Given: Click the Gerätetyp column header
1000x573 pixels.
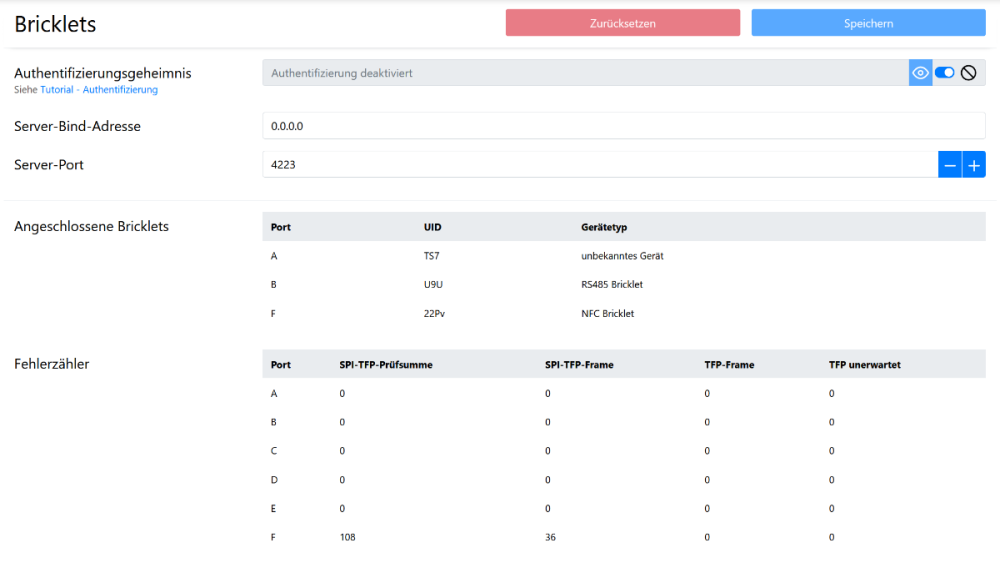Looking at the screenshot, I should [x=604, y=227].
